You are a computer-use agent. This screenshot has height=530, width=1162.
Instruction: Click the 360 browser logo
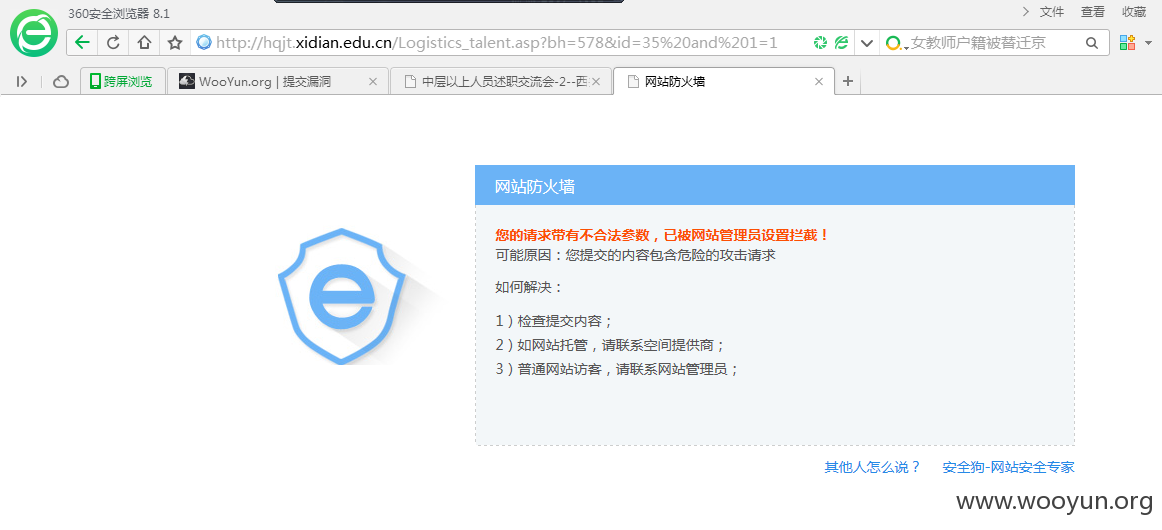pos(33,33)
